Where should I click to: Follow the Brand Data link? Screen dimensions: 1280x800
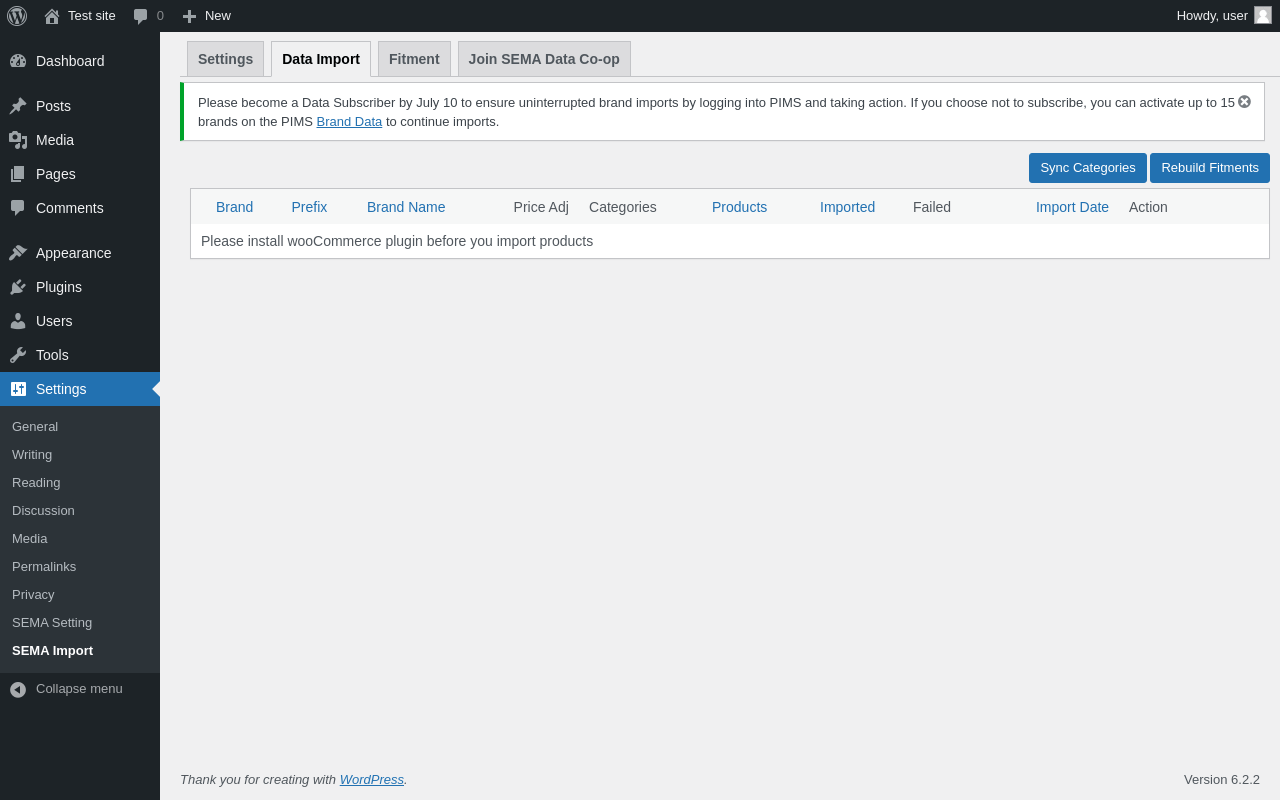[x=349, y=122]
